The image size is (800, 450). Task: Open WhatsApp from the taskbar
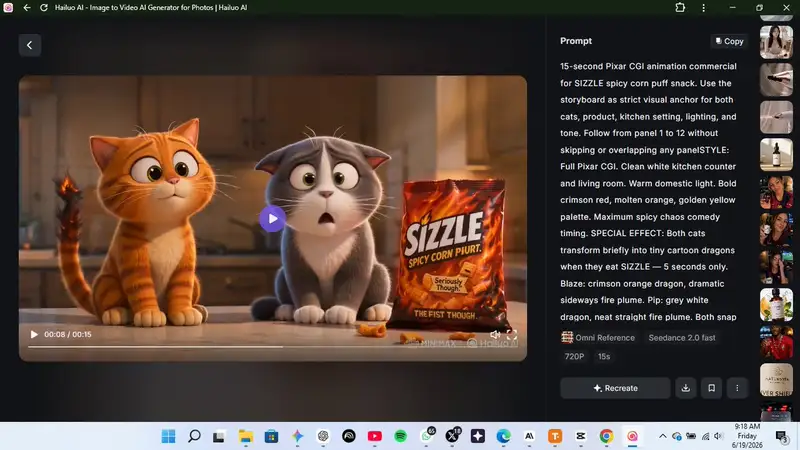tap(427, 436)
